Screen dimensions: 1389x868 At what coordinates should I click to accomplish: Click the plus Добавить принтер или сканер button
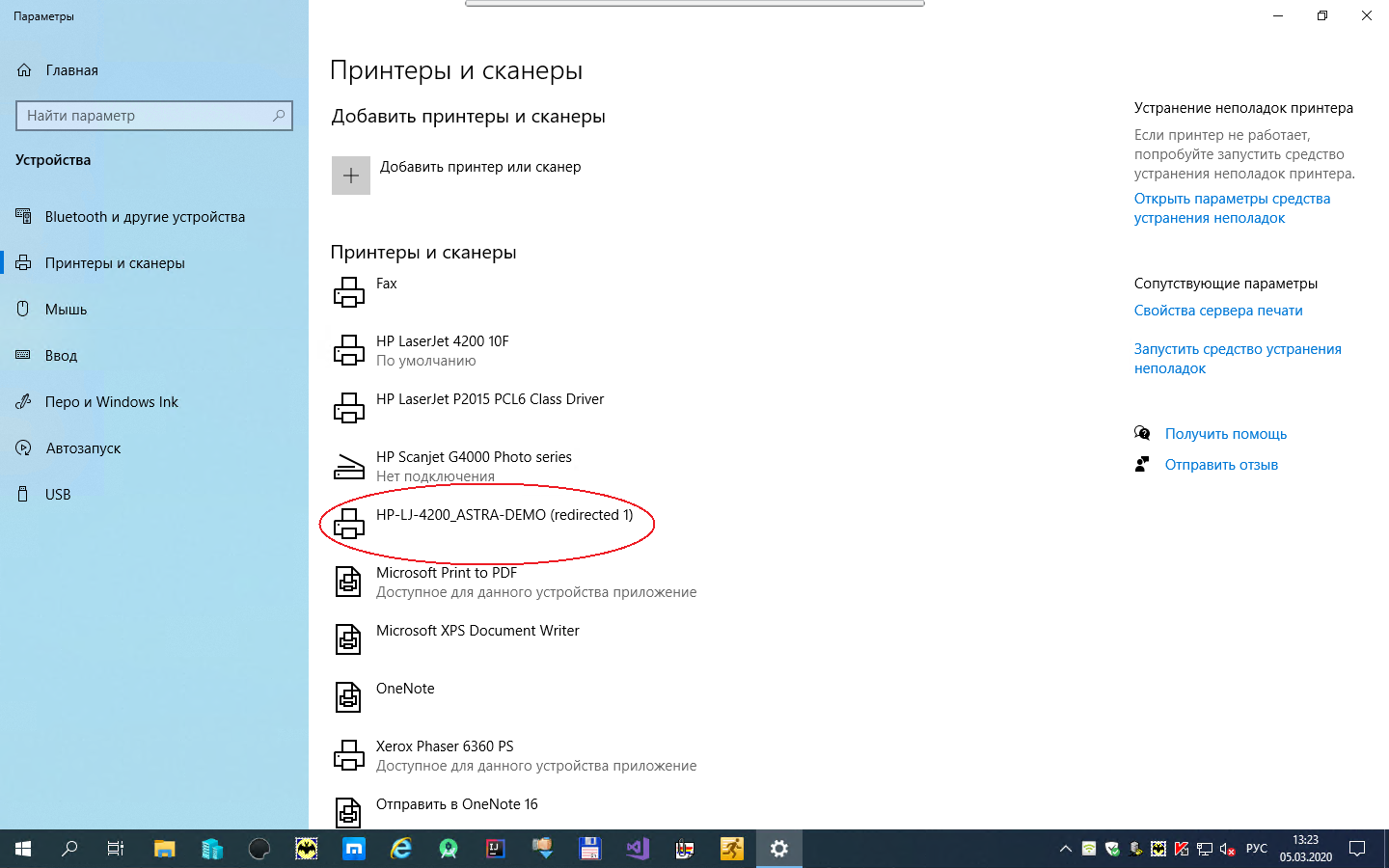point(351,176)
